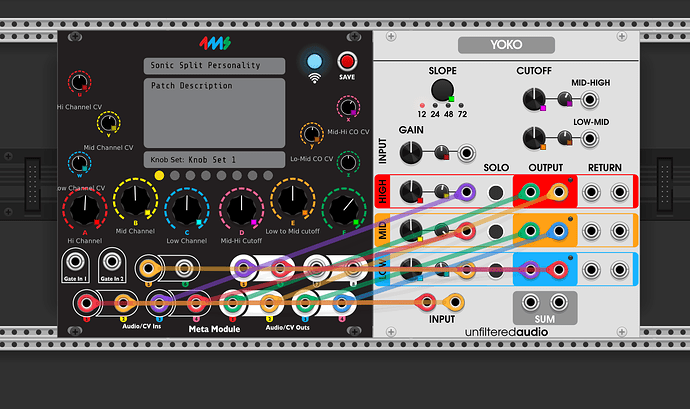Click Audio/CV In jack 1 with red cable

point(86,303)
